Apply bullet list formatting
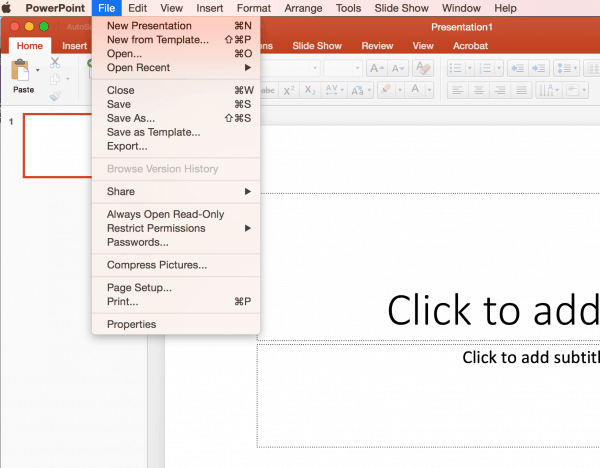 (455, 68)
